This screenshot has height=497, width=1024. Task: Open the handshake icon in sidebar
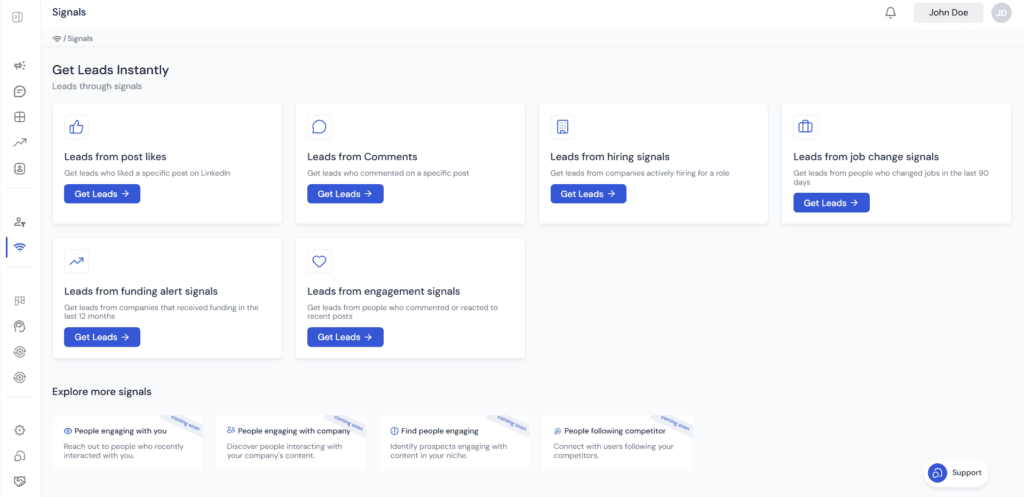point(20,481)
